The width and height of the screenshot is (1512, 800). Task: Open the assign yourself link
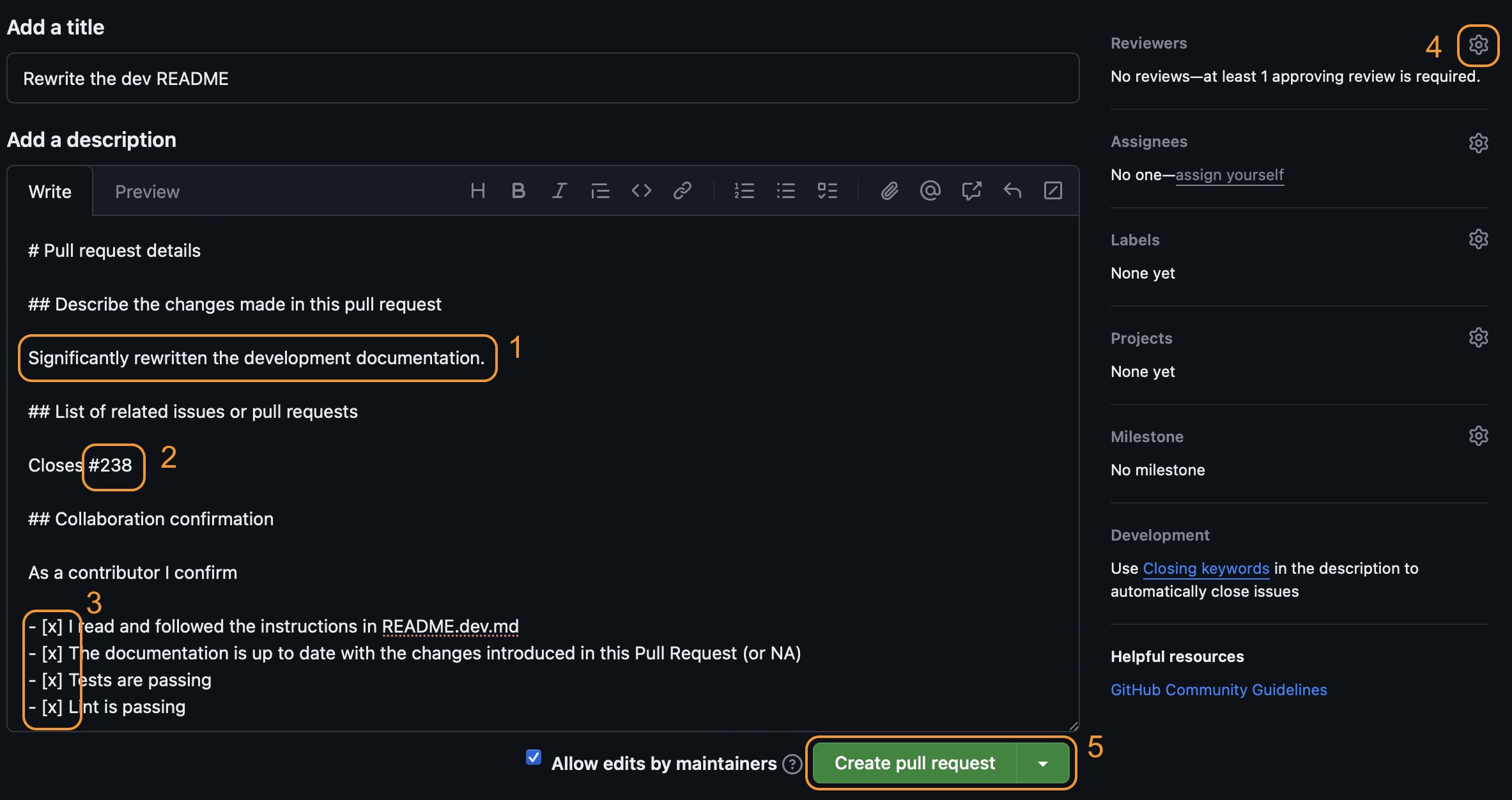(1229, 174)
